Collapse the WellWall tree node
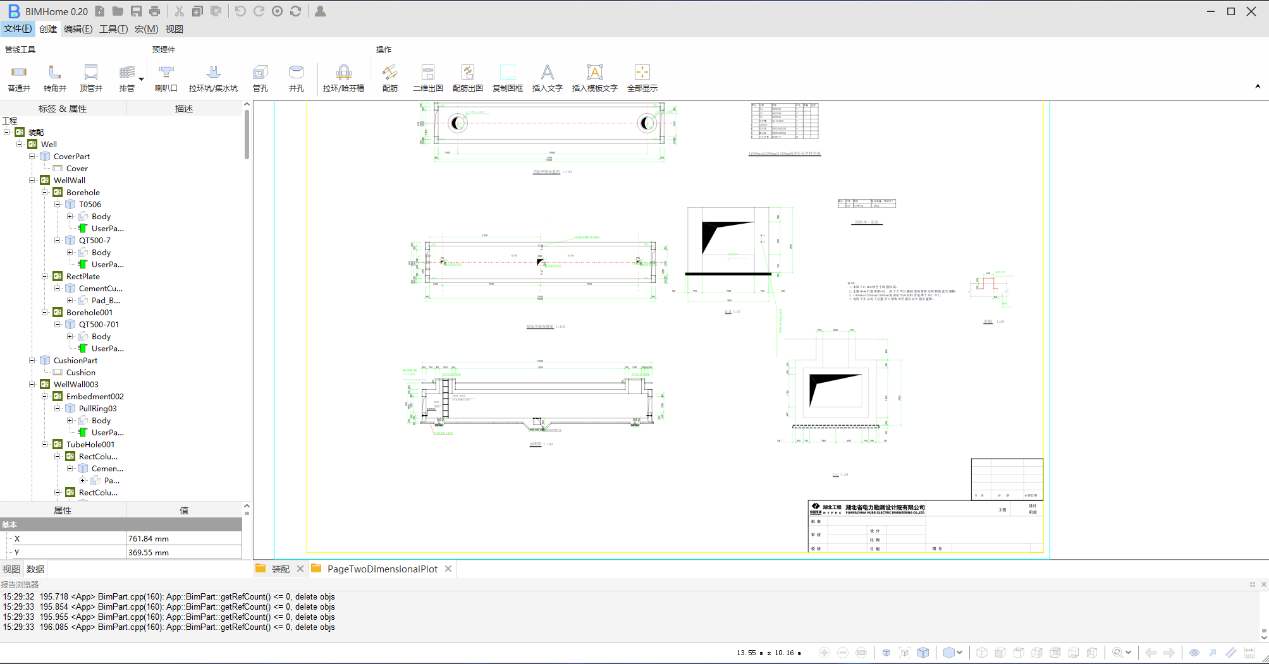This screenshot has height=664, width=1269. (32, 180)
